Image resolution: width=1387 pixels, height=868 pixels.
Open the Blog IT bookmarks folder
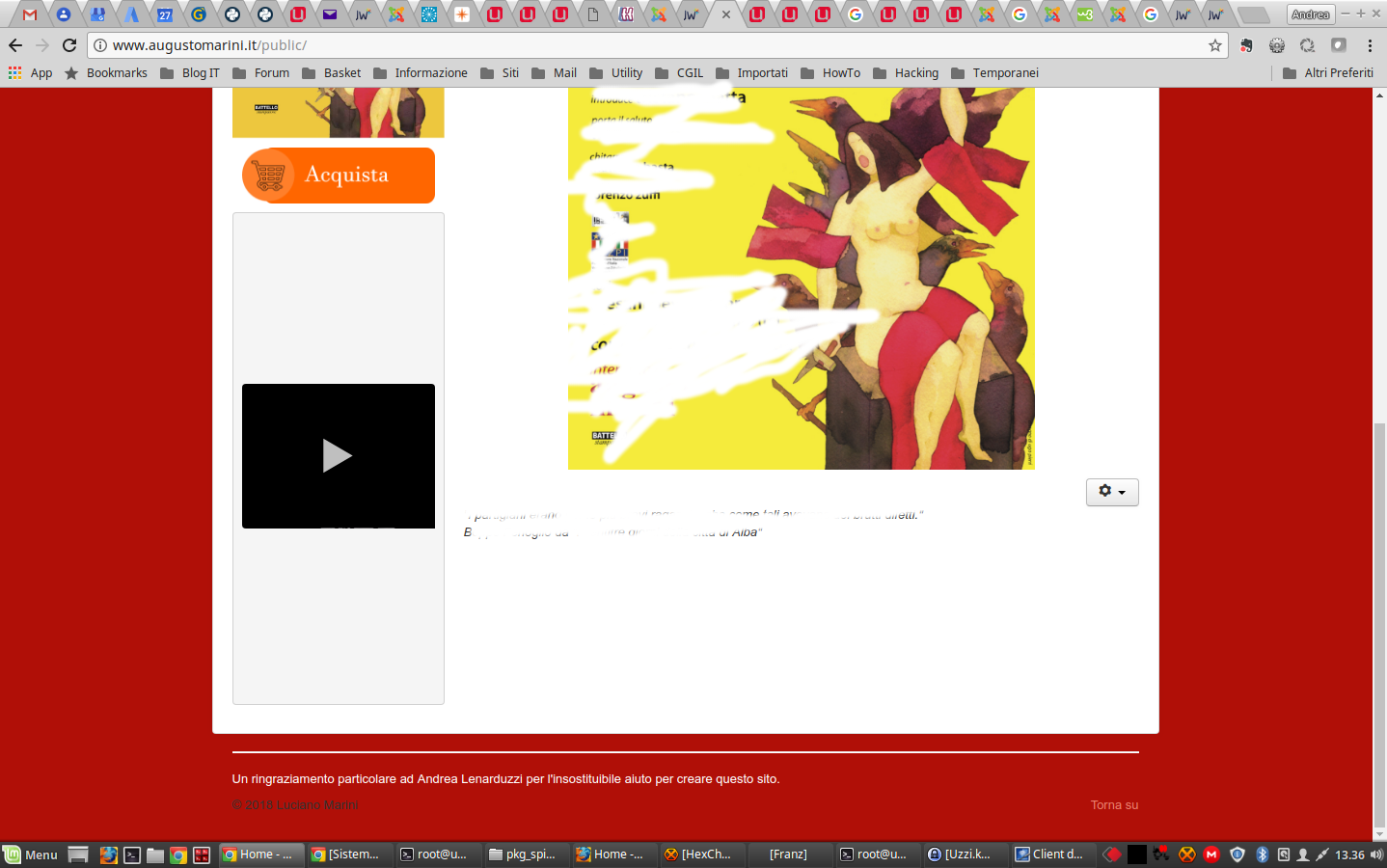tap(190, 73)
